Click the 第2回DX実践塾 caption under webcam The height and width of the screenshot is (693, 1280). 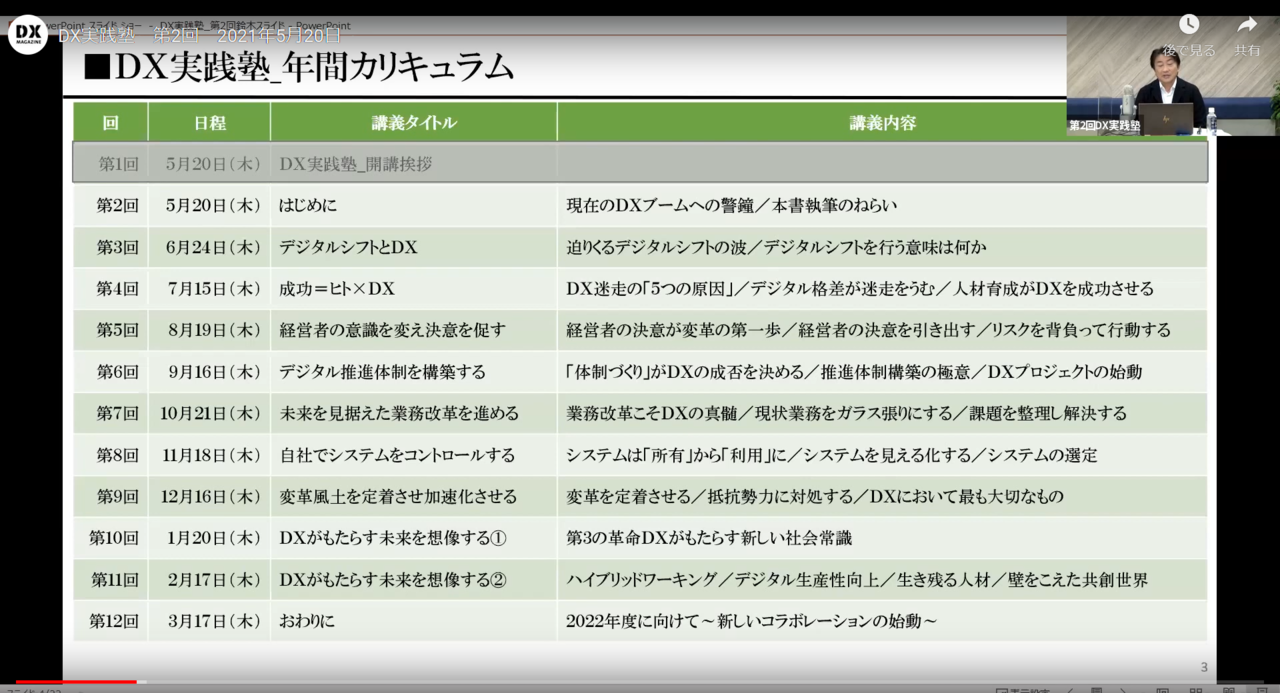[1104, 126]
